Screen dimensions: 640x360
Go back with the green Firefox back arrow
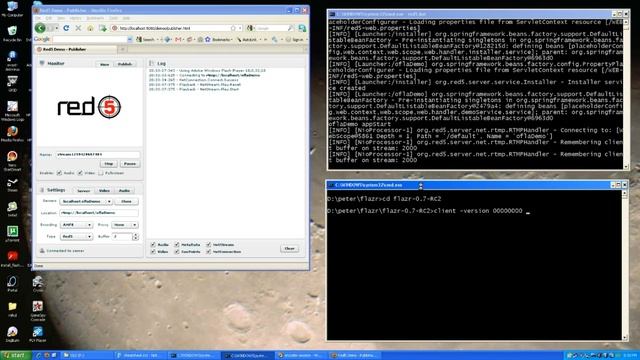[40, 28]
